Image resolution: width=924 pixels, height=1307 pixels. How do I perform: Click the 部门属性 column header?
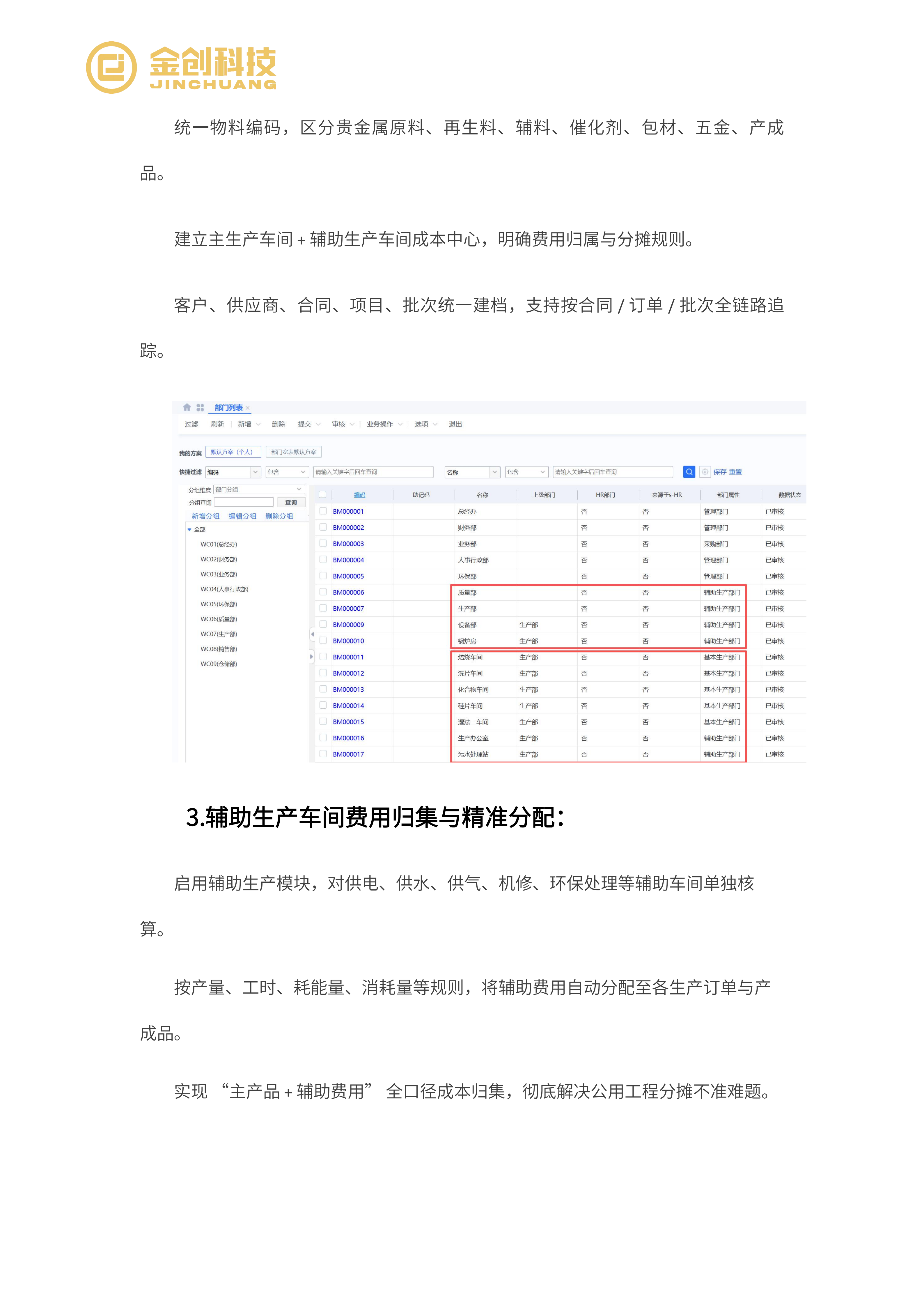click(728, 495)
